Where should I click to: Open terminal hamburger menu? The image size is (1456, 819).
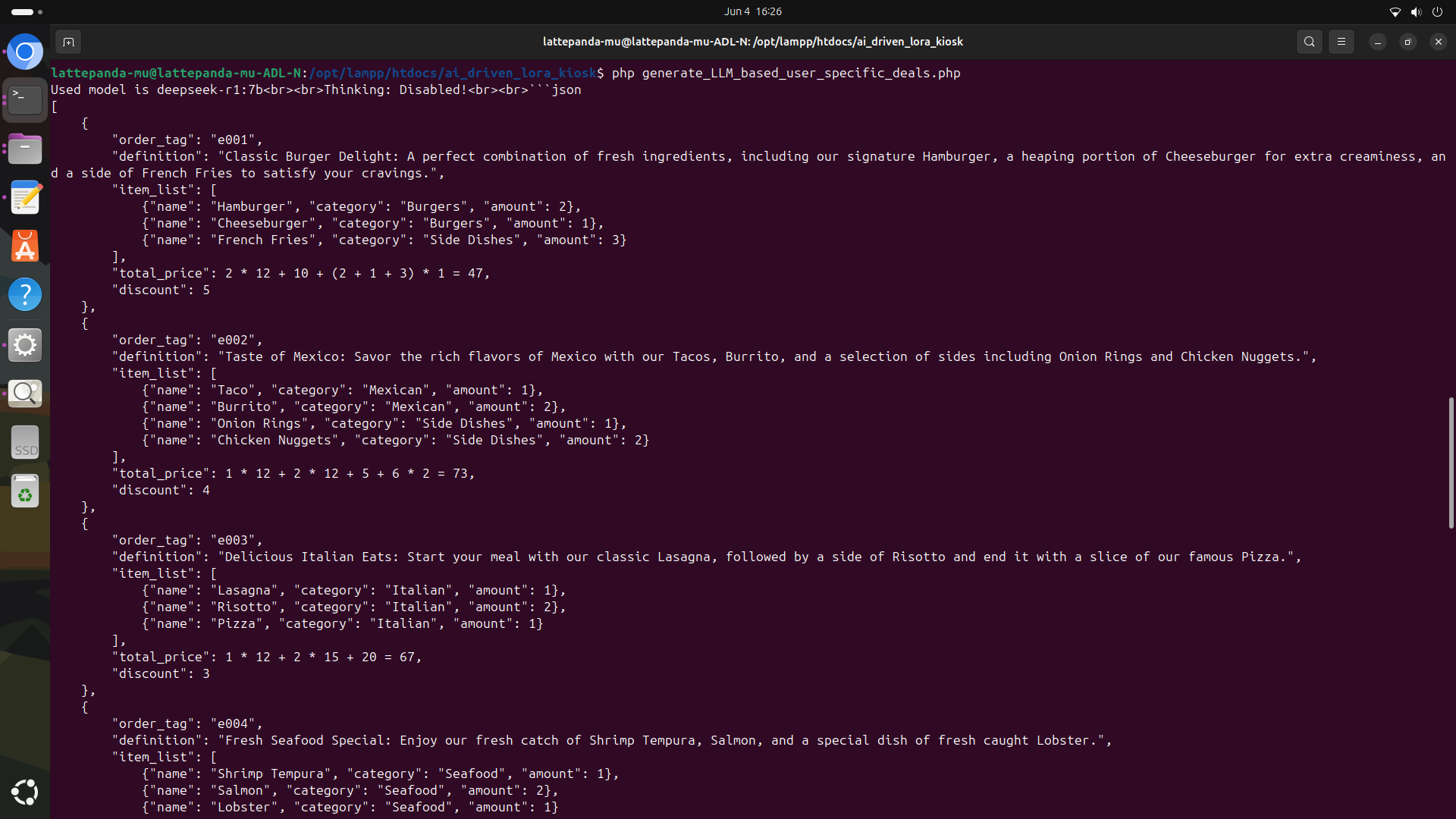1341,42
